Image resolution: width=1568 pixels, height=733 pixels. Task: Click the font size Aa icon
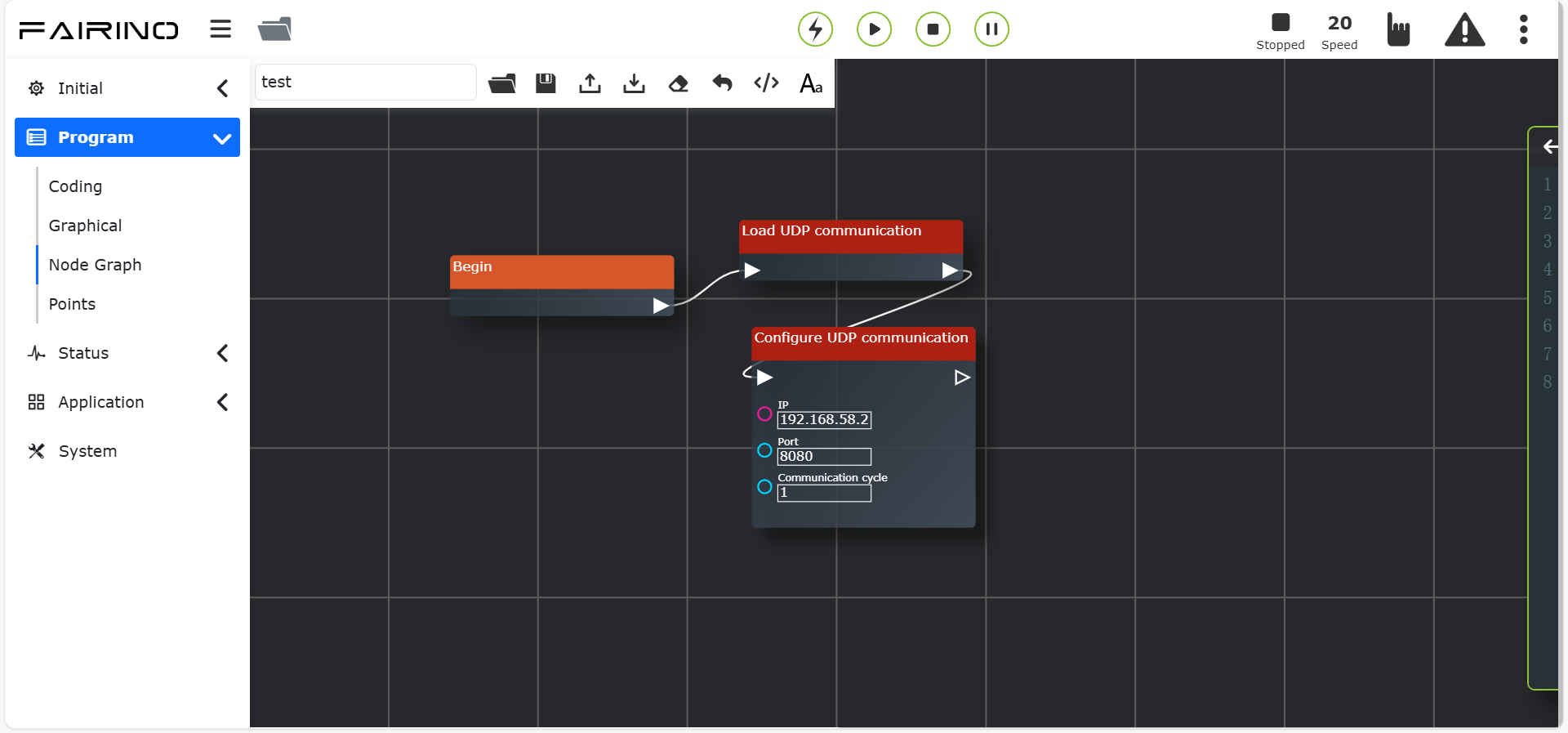tap(811, 83)
